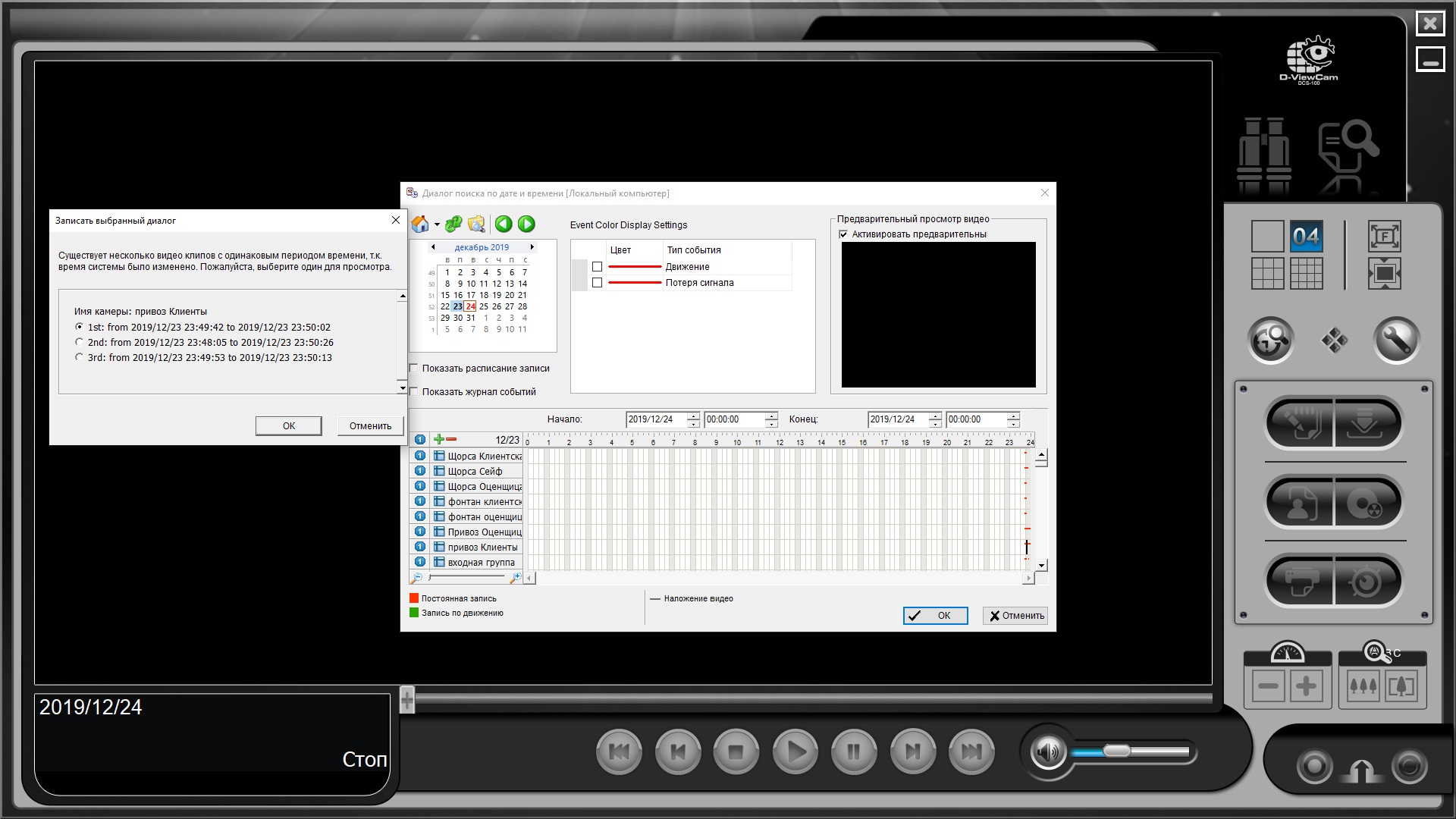
Task: Increase the start date stepper
Action: point(693,416)
